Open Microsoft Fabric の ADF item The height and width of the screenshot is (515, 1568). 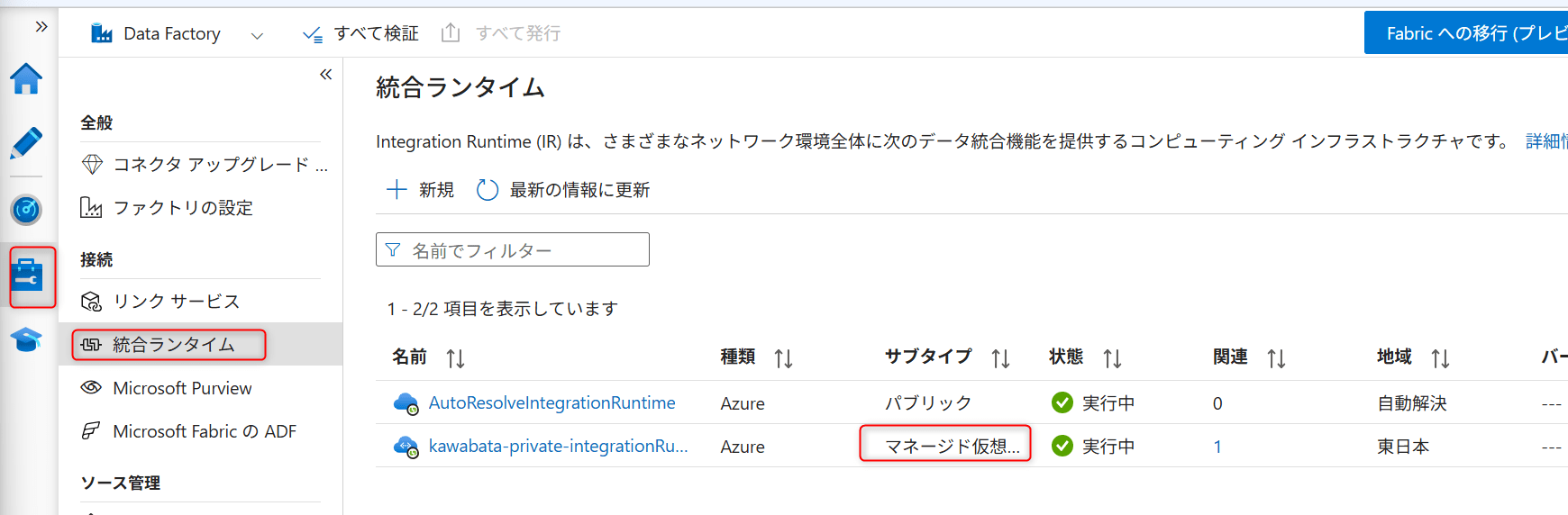[x=188, y=431]
